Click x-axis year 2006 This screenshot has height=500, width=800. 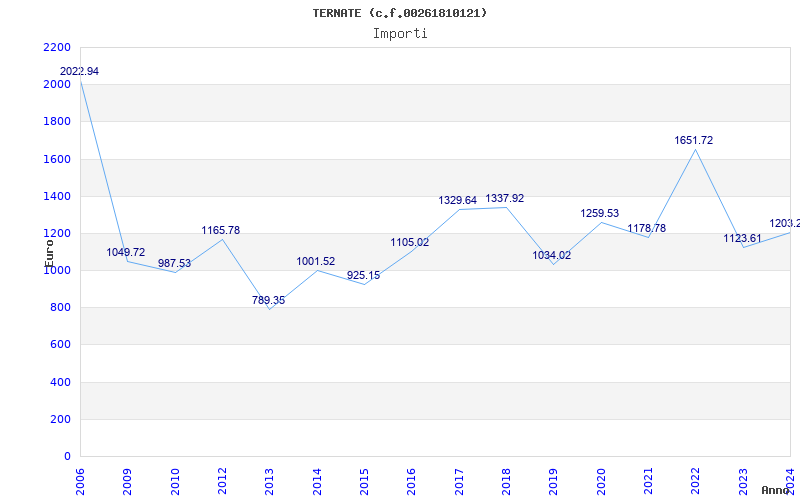tap(80, 482)
